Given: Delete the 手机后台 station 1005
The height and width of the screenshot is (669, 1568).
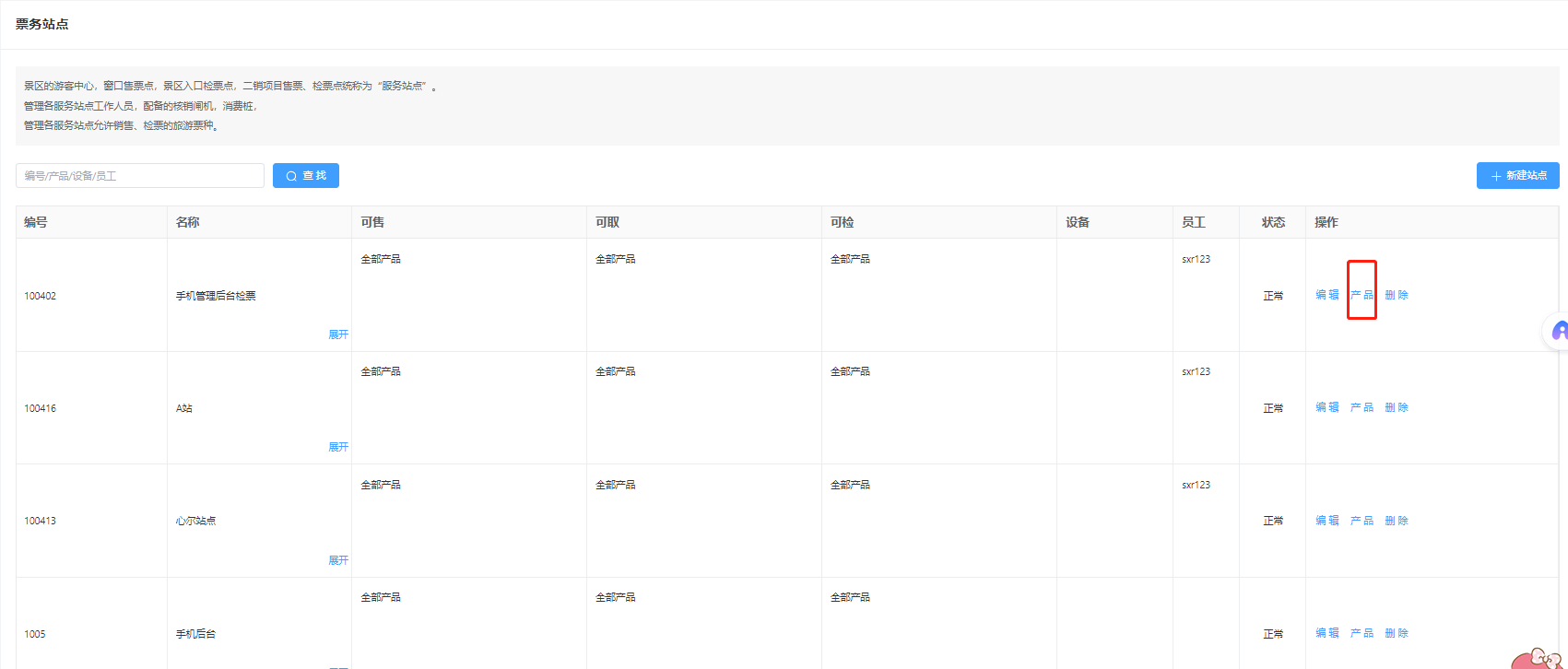Looking at the screenshot, I should point(1397,633).
